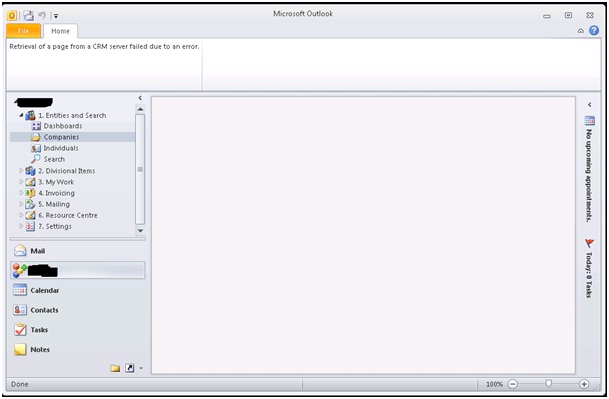Image resolution: width=609 pixels, height=399 pixels.
Task: Click the Search magnifier icon
Action: (36, 159)
